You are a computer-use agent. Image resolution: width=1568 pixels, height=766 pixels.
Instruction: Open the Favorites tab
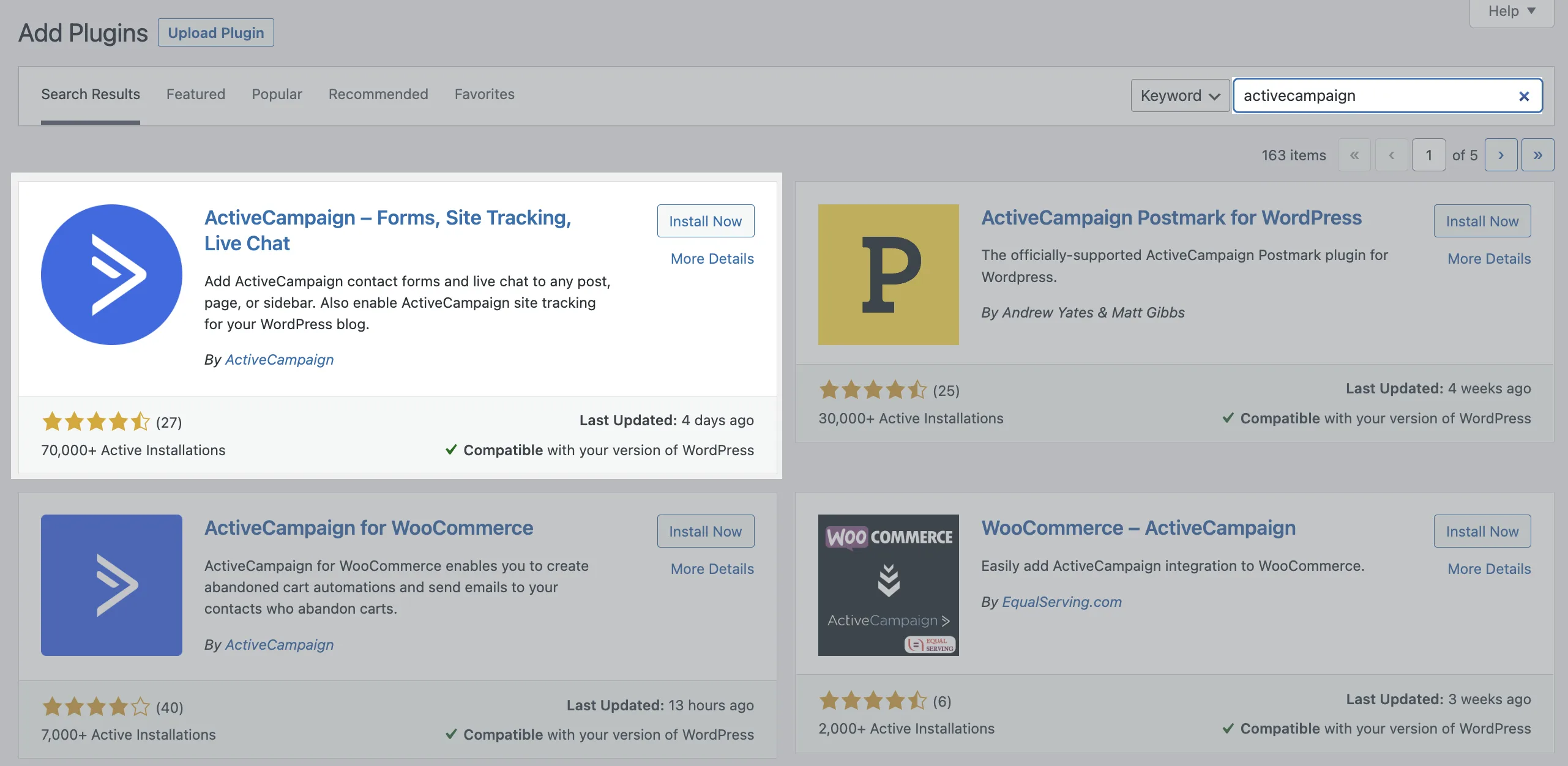[484, 94]
